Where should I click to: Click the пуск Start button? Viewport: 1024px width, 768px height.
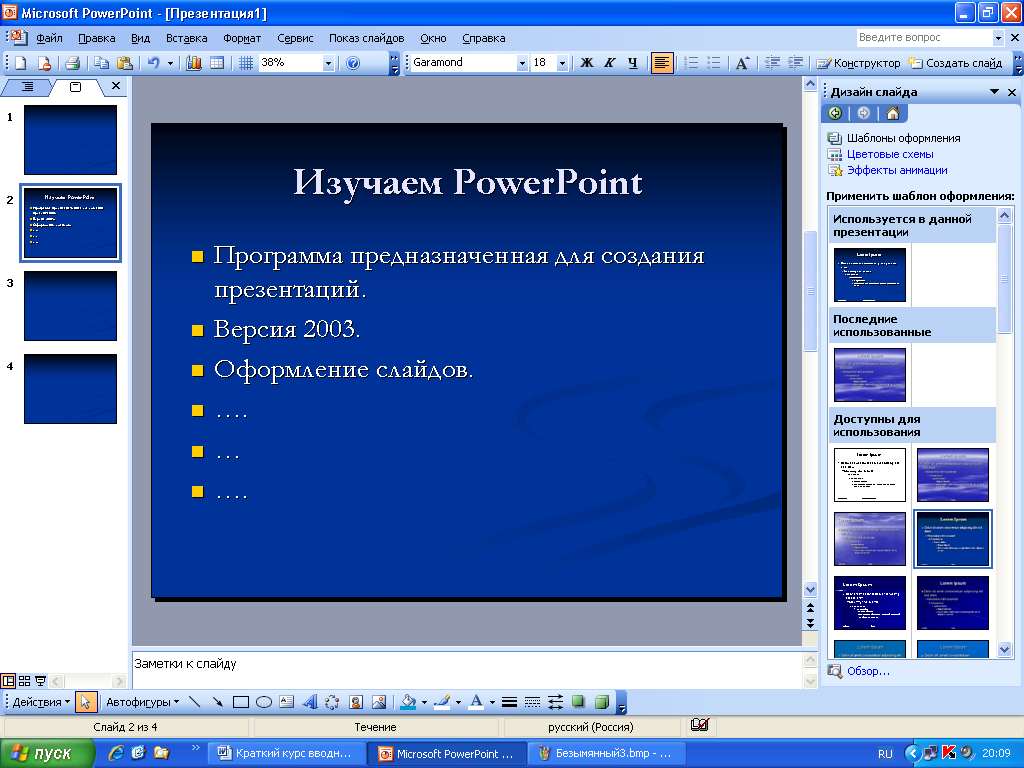[x=46, y=753]
